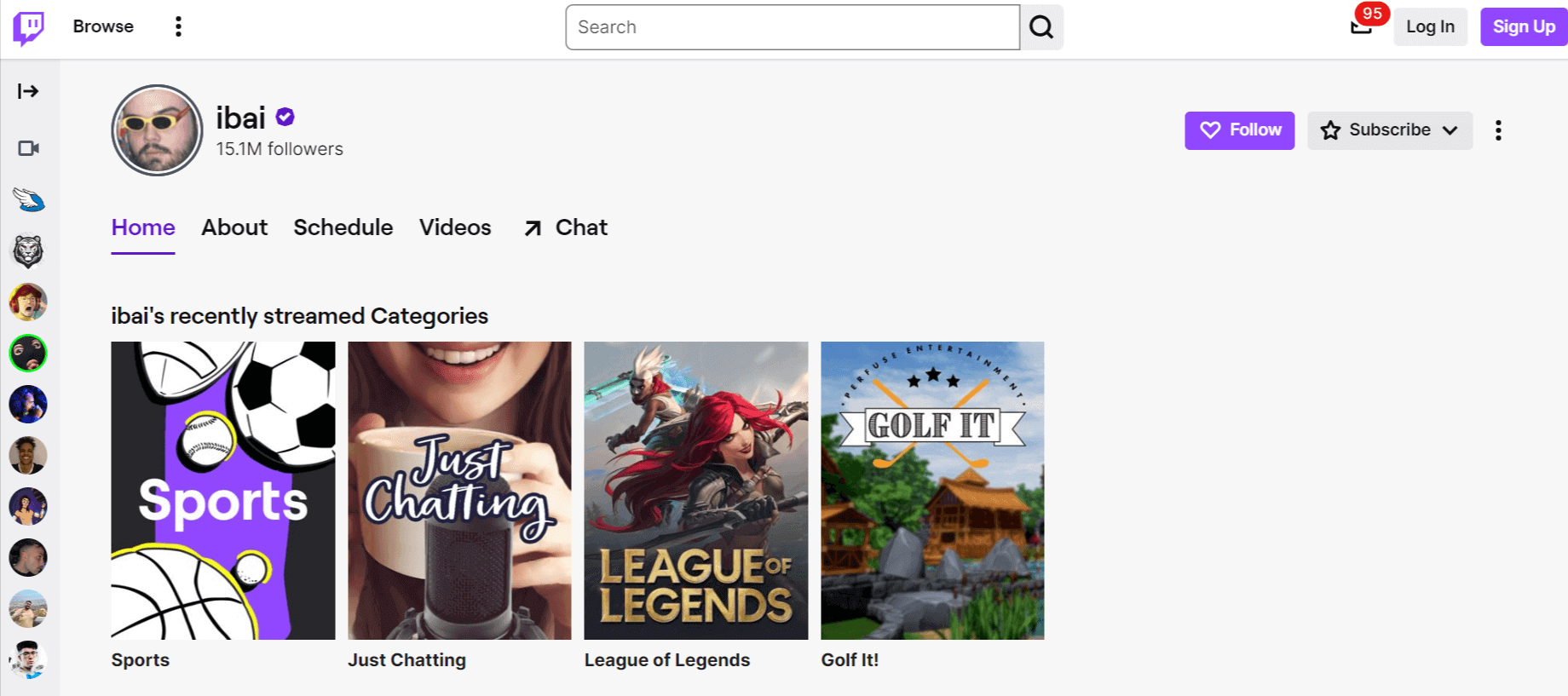Click the Log In button

[x=1430, y=26]
